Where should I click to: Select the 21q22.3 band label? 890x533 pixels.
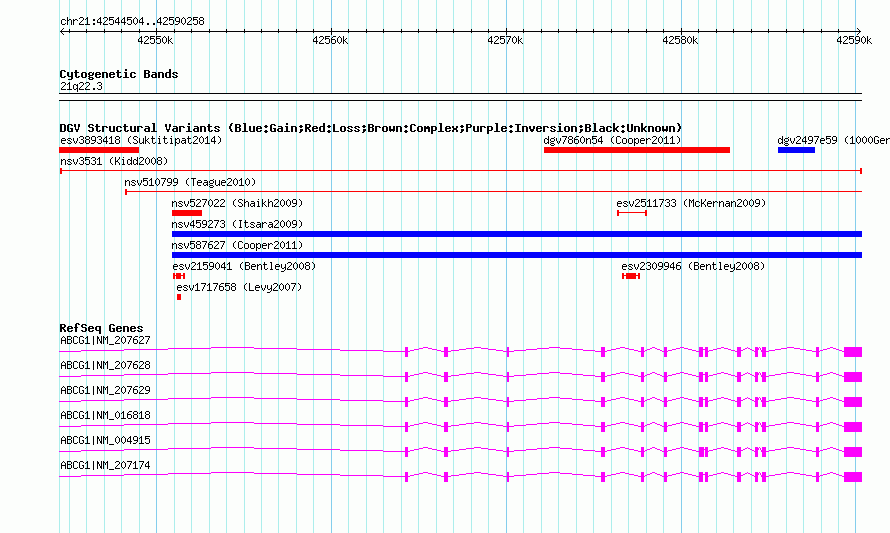pos(81,86)
